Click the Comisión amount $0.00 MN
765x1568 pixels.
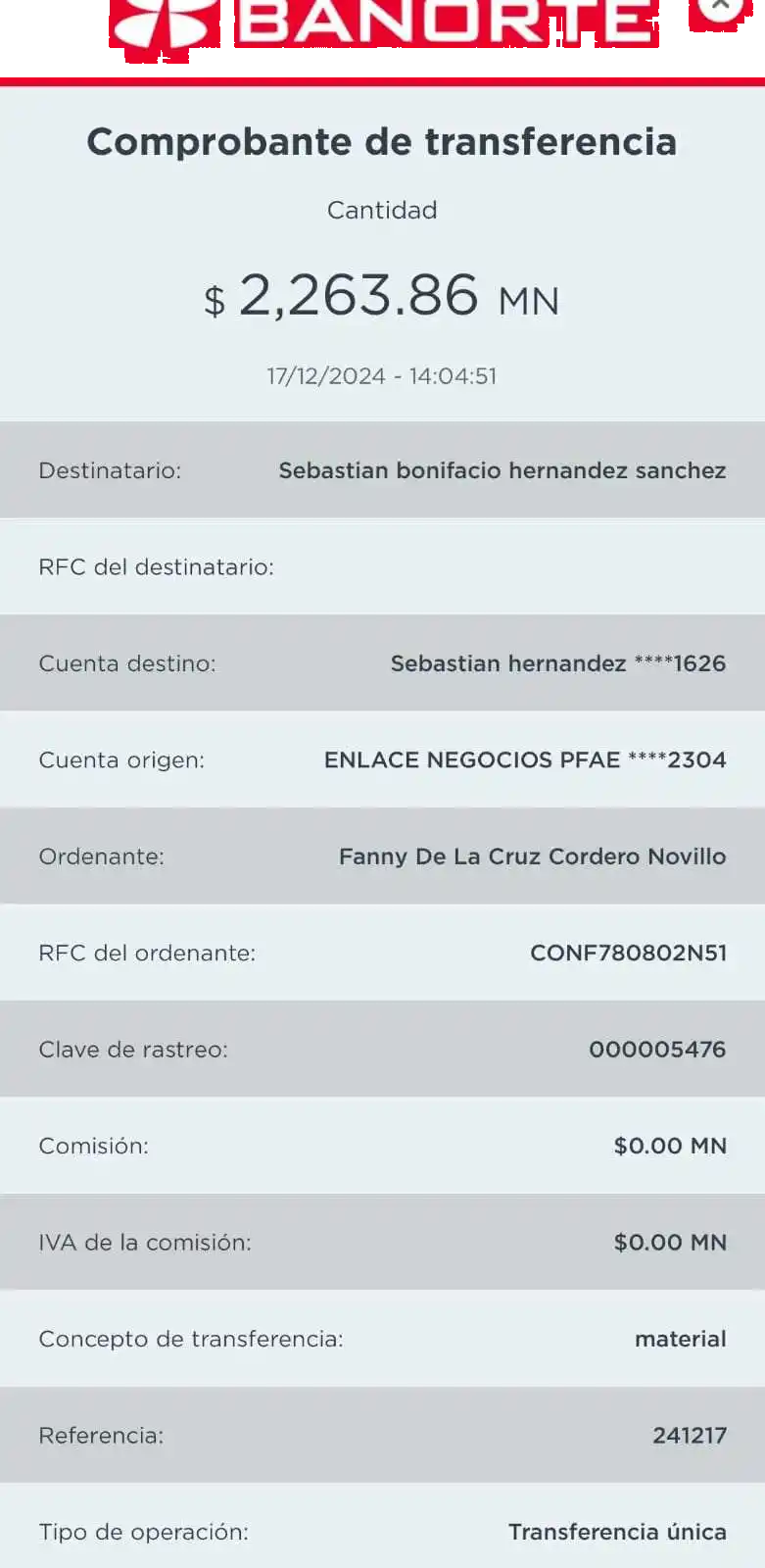point(670,1146)
